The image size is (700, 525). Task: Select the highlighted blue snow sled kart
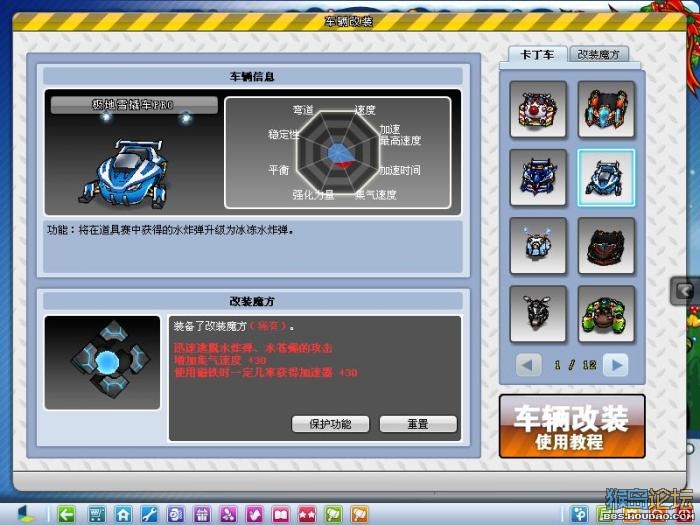pyautogui.click(x=606, y=178)
